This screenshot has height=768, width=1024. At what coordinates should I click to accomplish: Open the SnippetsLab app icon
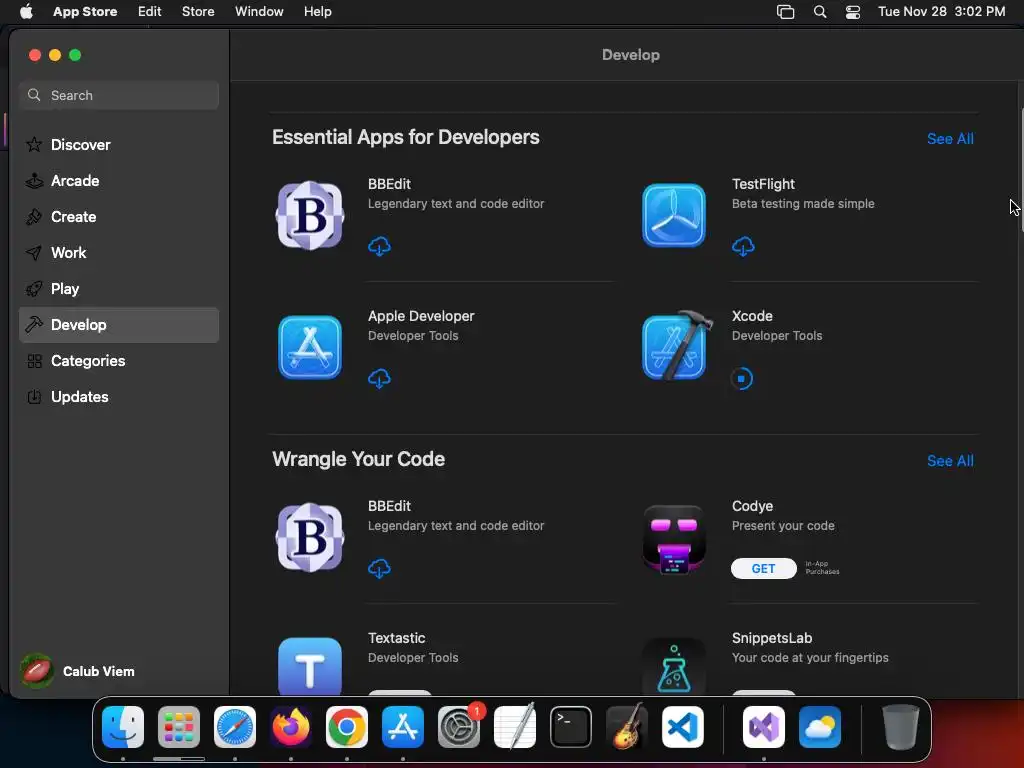click(x=673, y=666)
